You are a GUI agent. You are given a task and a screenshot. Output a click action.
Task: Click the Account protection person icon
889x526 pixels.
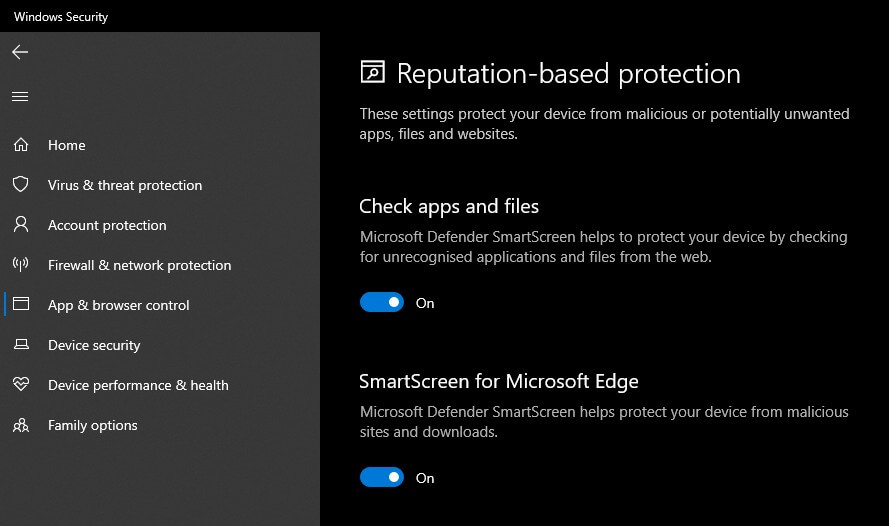pos(21,224)
